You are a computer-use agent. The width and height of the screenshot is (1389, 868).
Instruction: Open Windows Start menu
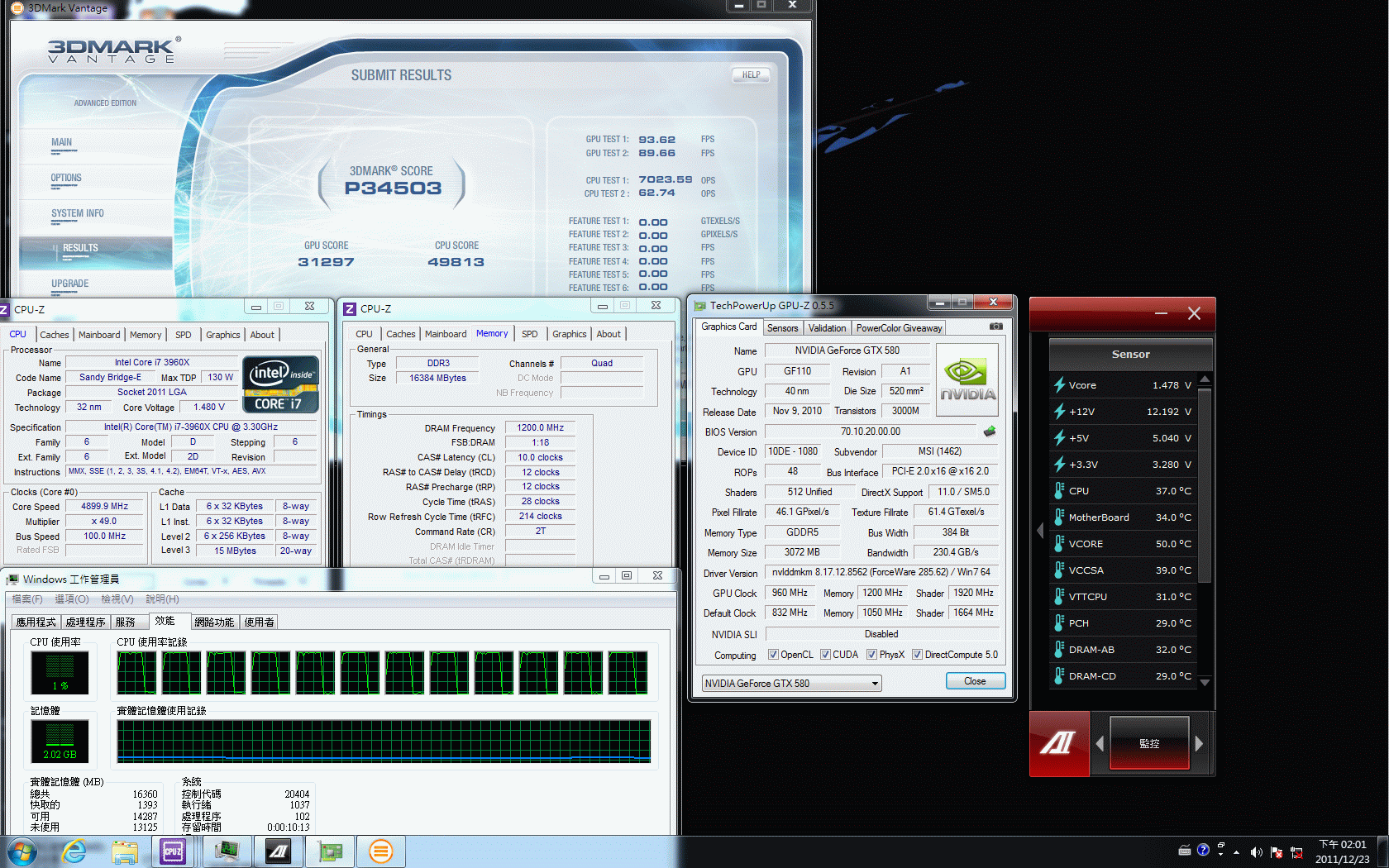22,851
